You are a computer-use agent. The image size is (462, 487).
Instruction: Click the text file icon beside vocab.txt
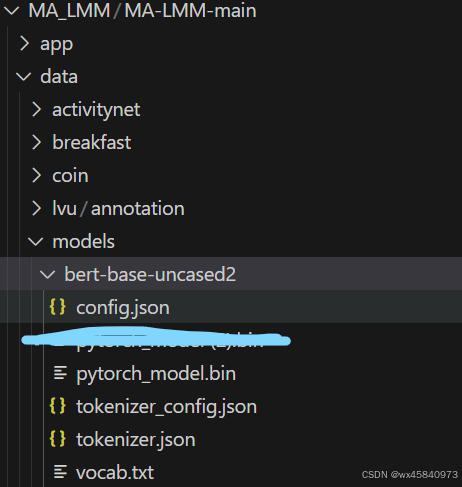pyautogui.click(x=60, y=472)
